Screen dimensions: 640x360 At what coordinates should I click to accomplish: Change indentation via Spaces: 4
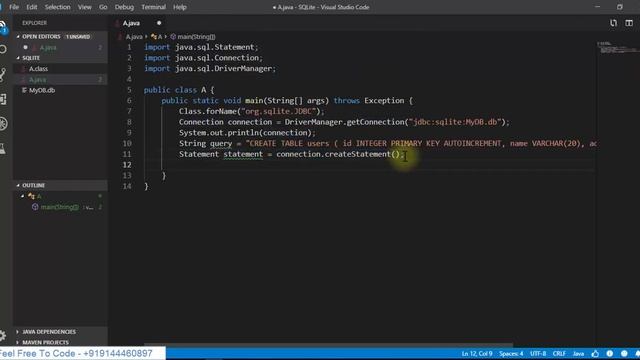(511, 353)
